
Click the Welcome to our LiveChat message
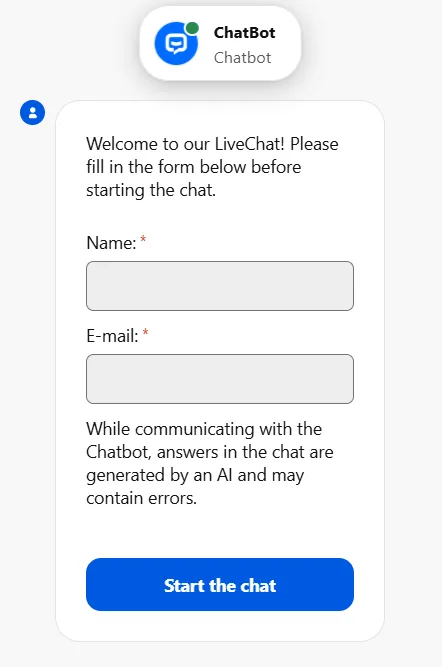coord(212,167)
